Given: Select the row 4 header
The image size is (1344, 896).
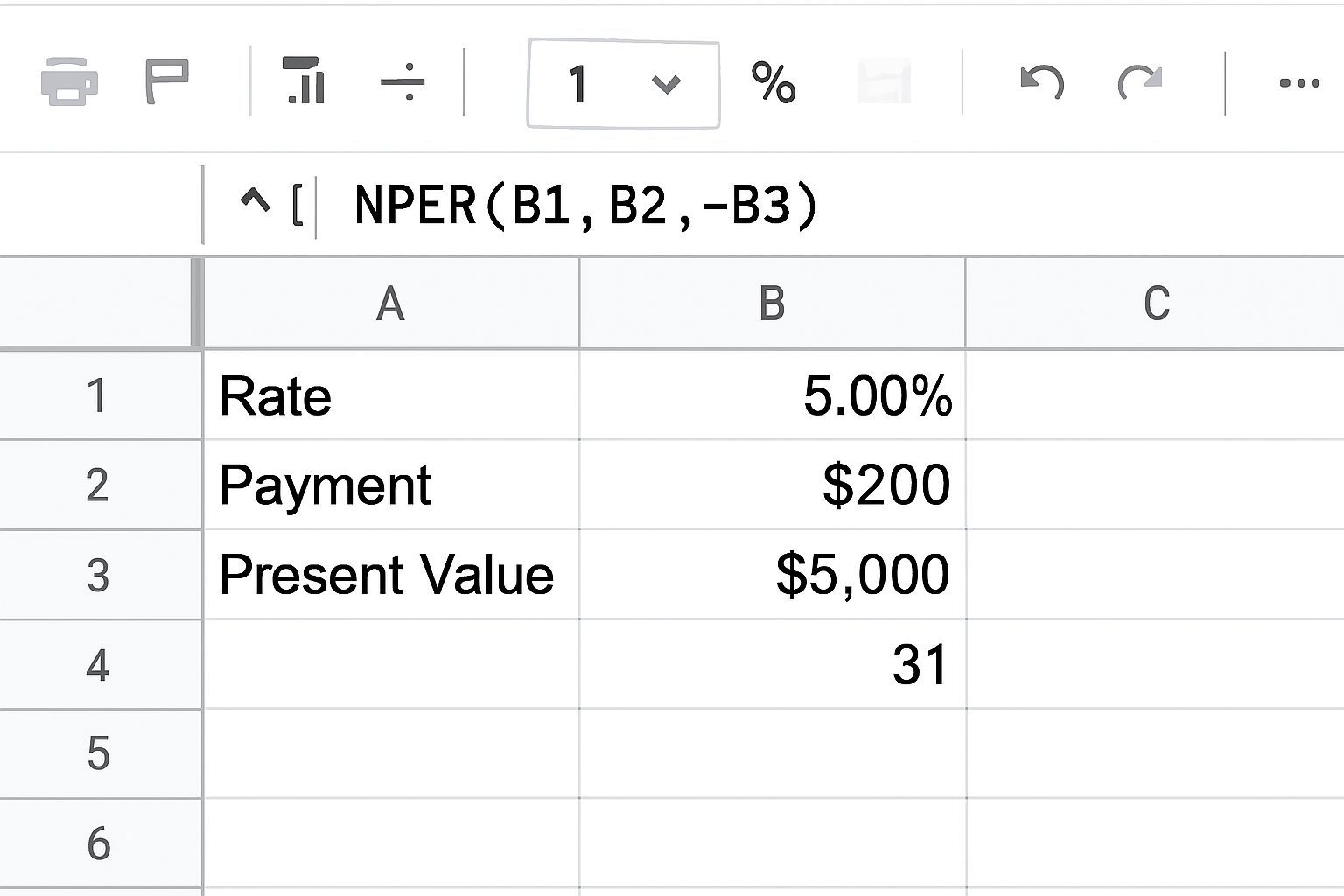Looking at the screenshot, I should (x=98, y=665).
